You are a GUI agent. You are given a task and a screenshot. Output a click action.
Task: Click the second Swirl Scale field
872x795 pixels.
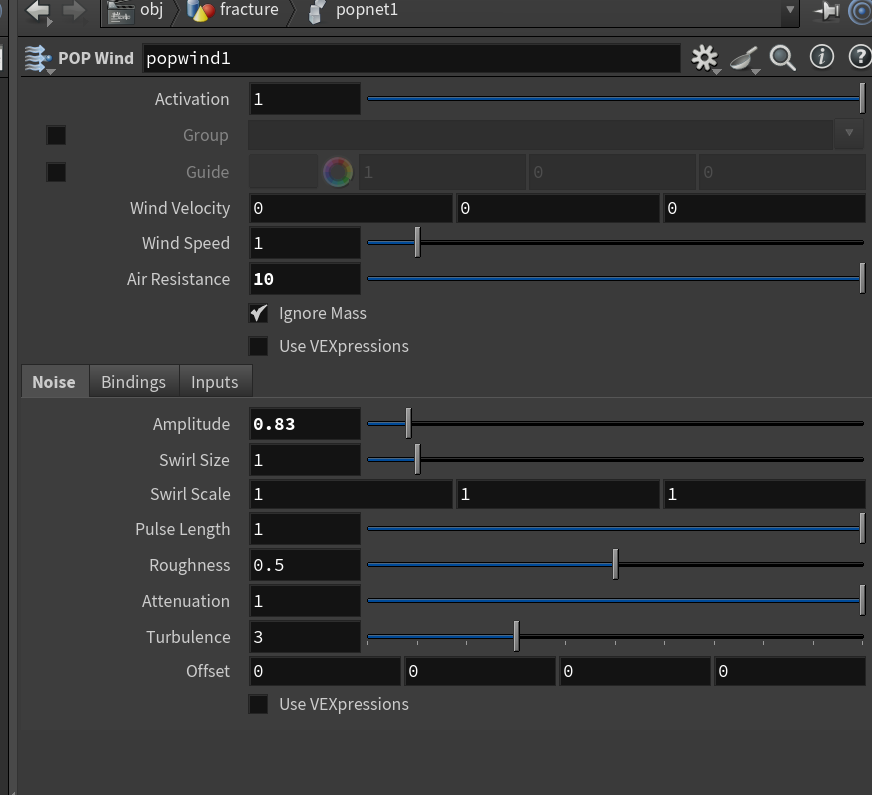coord(558,494)
